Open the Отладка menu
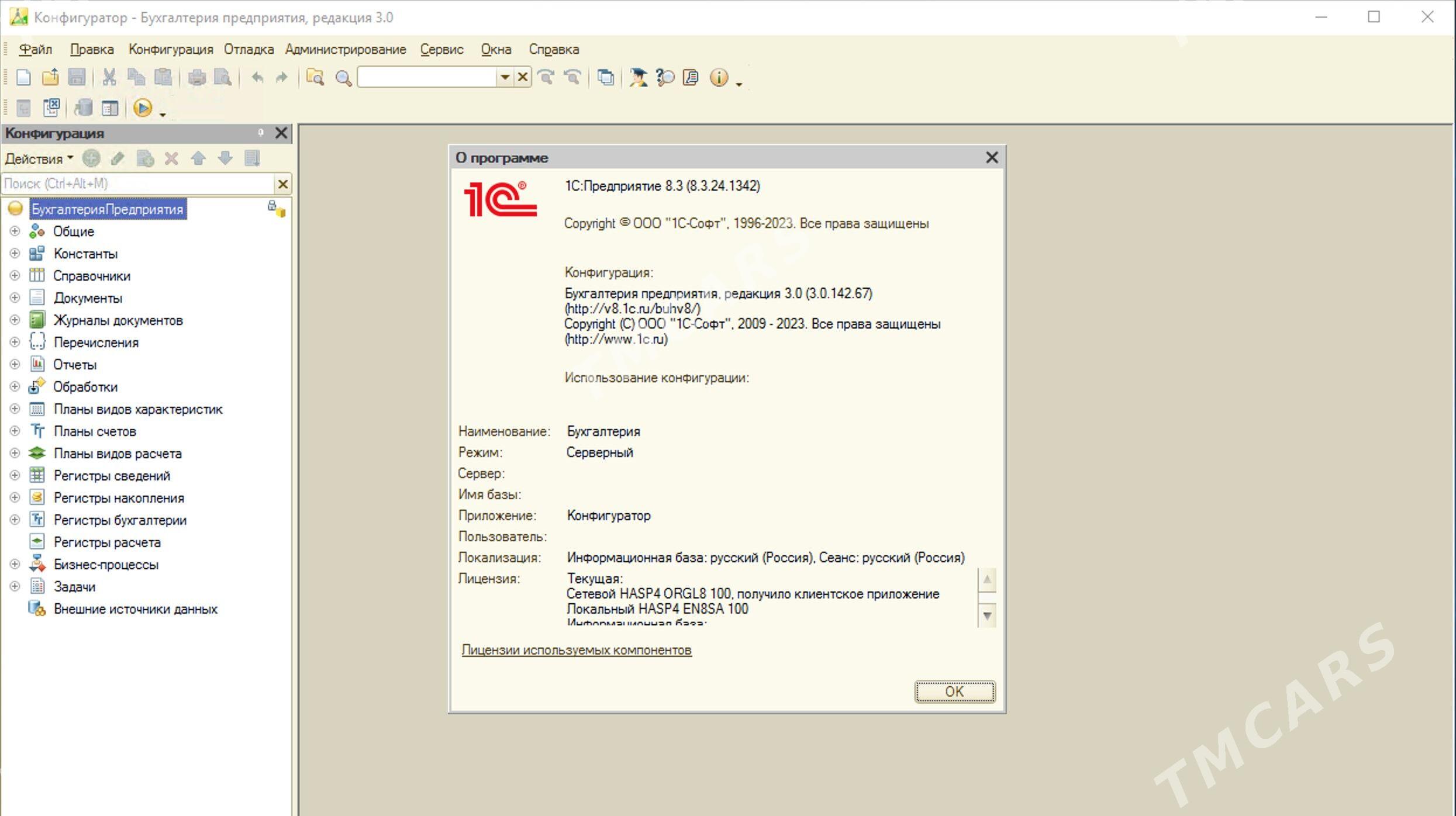Image resolution: width=1456 pixels, height=816 pixels. (x=249, y=50)
